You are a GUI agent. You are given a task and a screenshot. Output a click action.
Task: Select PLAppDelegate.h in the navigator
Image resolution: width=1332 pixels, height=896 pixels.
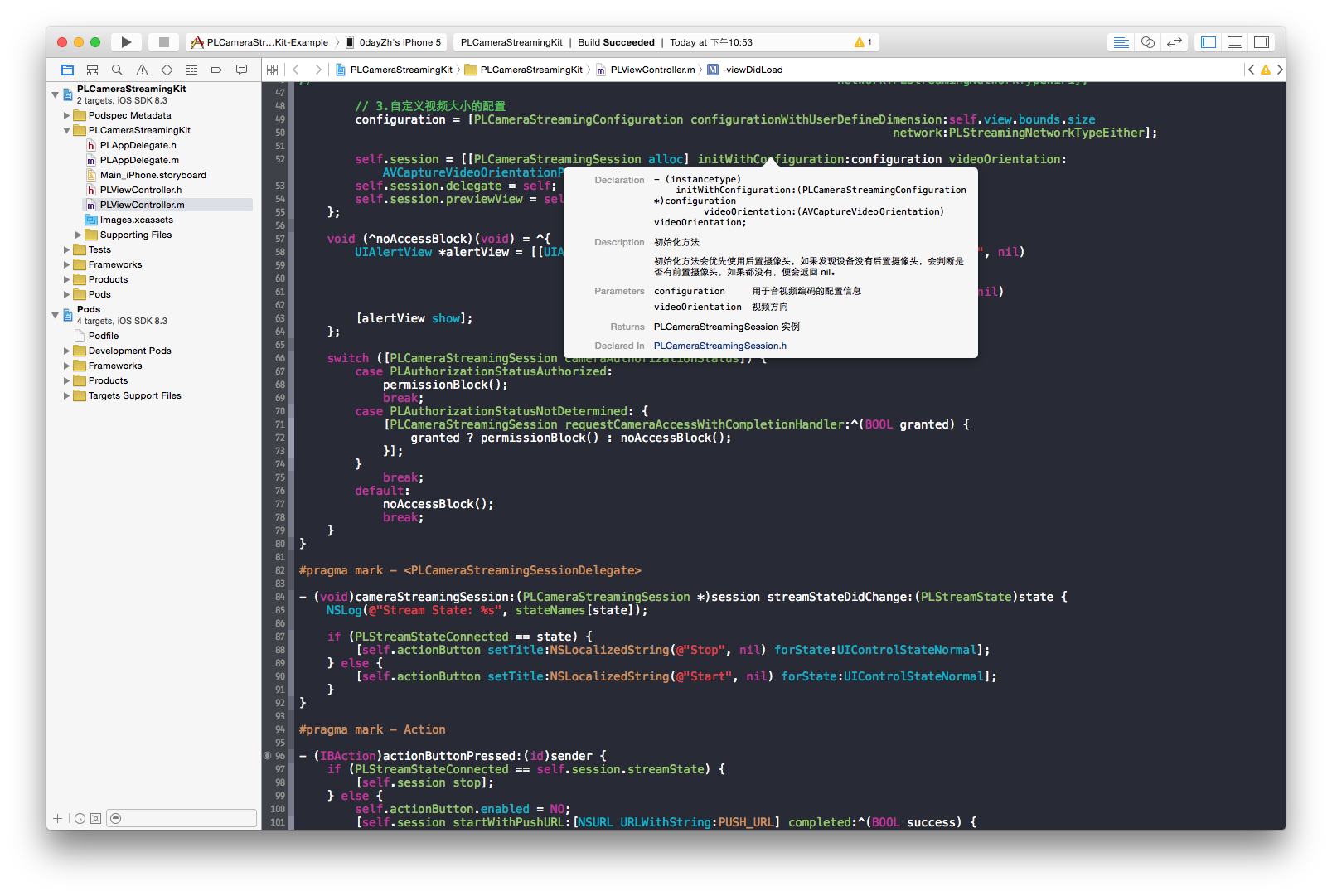click(x=138, y=145)
